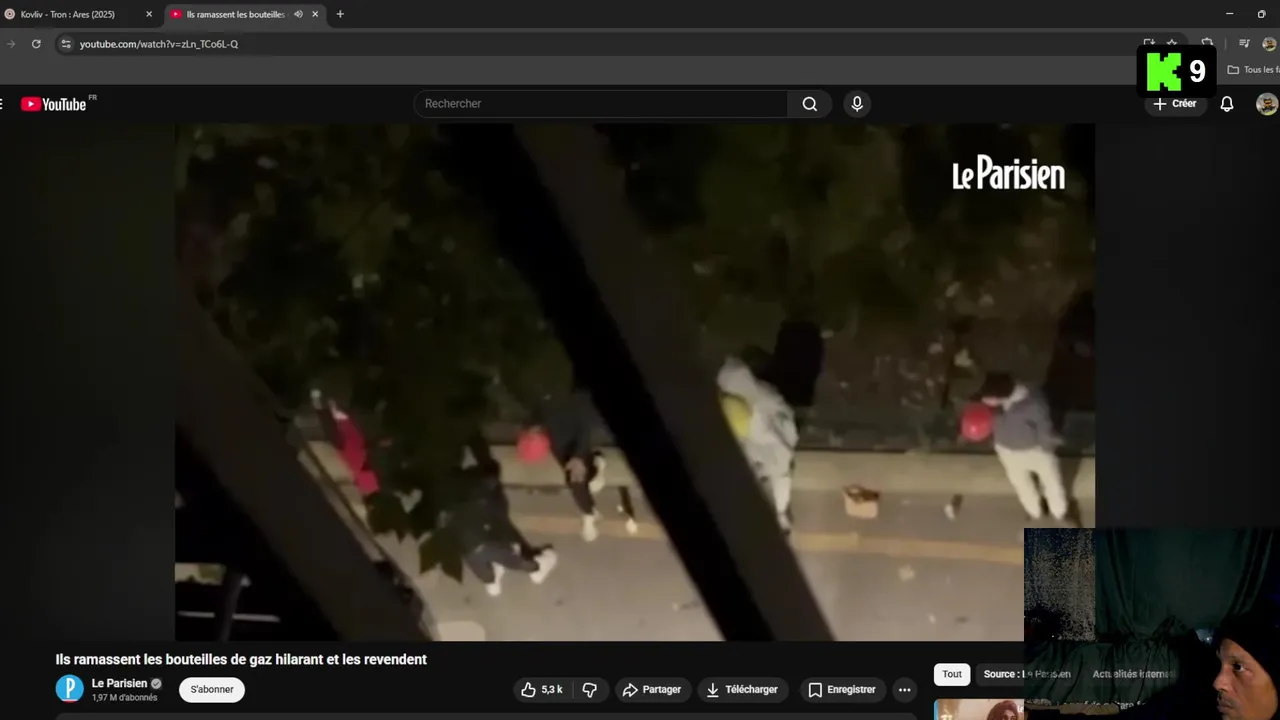The image size is (1280, 720).
Task: Open Chrome media control icon
Action: pos(1244,44)
